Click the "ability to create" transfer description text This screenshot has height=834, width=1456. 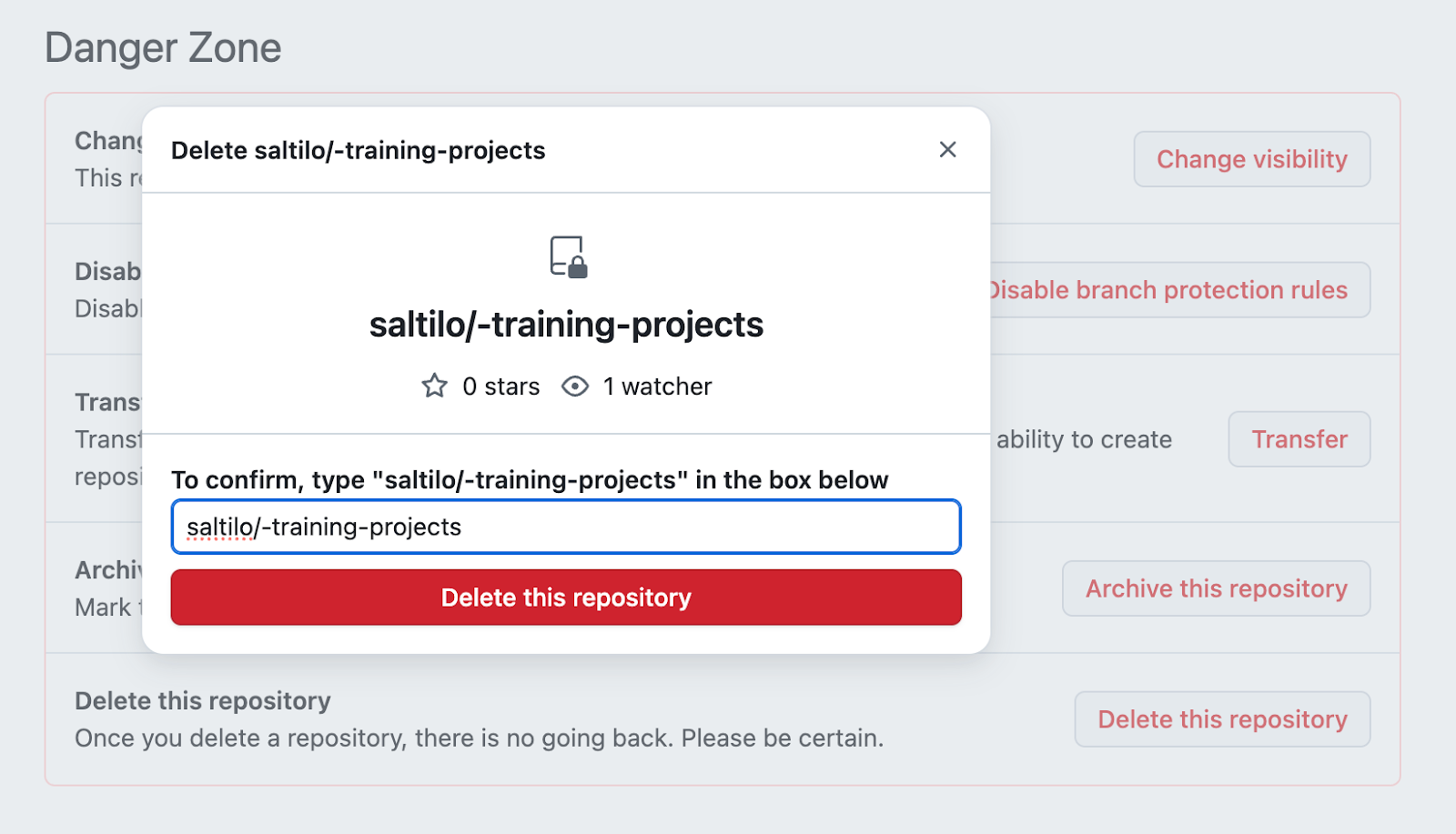point(1084,439)
